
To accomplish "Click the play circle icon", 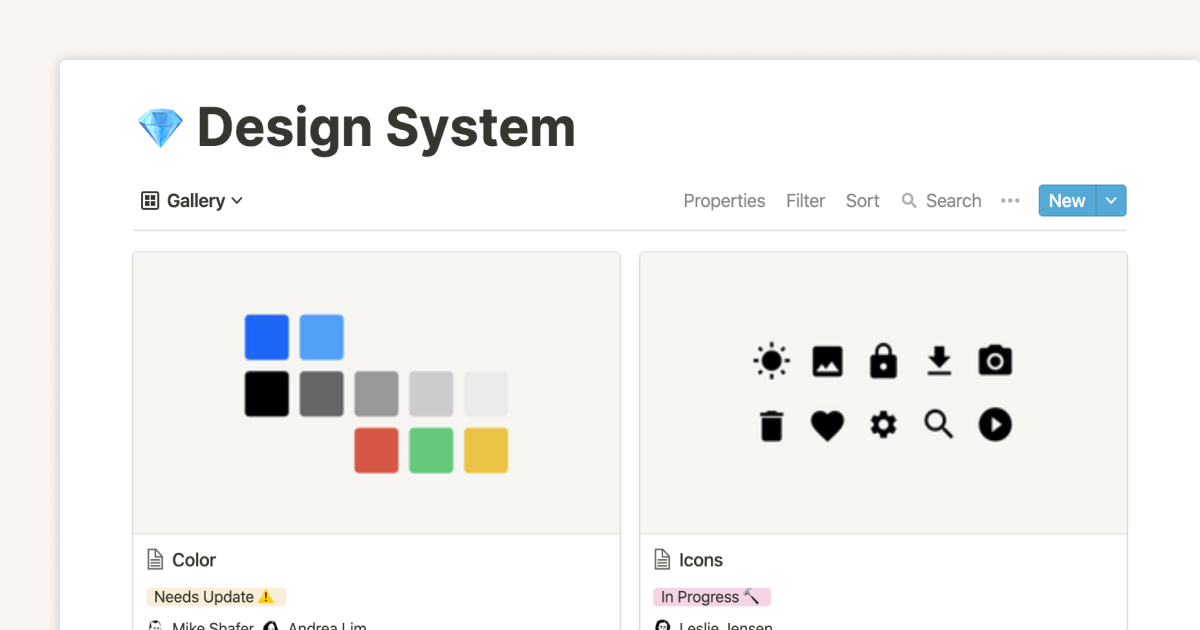I will click(x=995, y=425).
